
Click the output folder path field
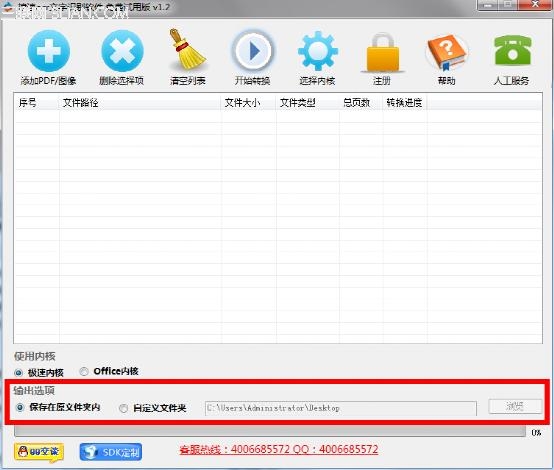[x=341, y=408]
